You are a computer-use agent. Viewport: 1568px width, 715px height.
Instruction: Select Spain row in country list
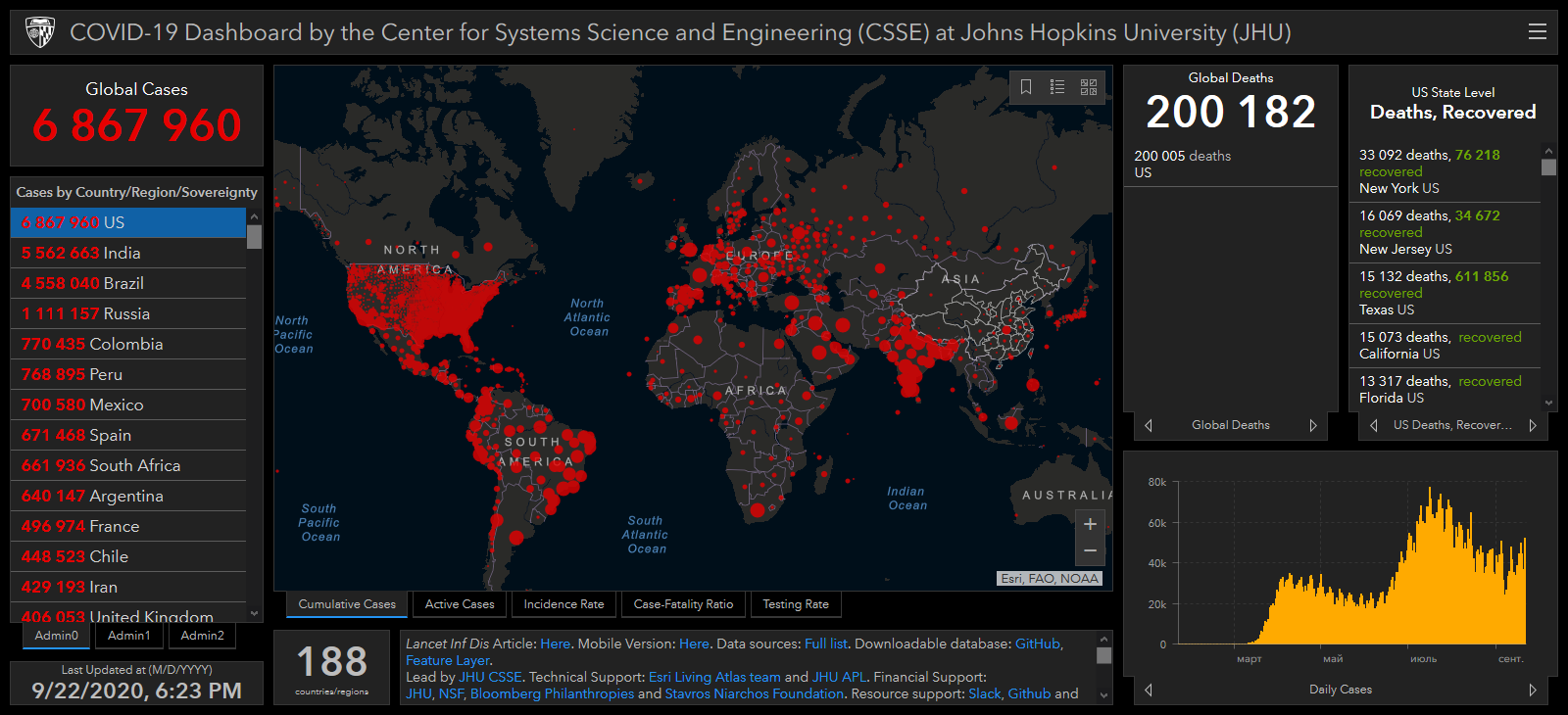click(128, 435)
